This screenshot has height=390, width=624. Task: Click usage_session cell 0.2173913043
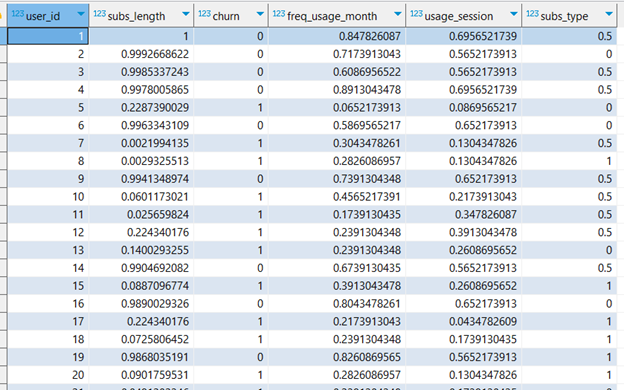click(x=464, y=197)
